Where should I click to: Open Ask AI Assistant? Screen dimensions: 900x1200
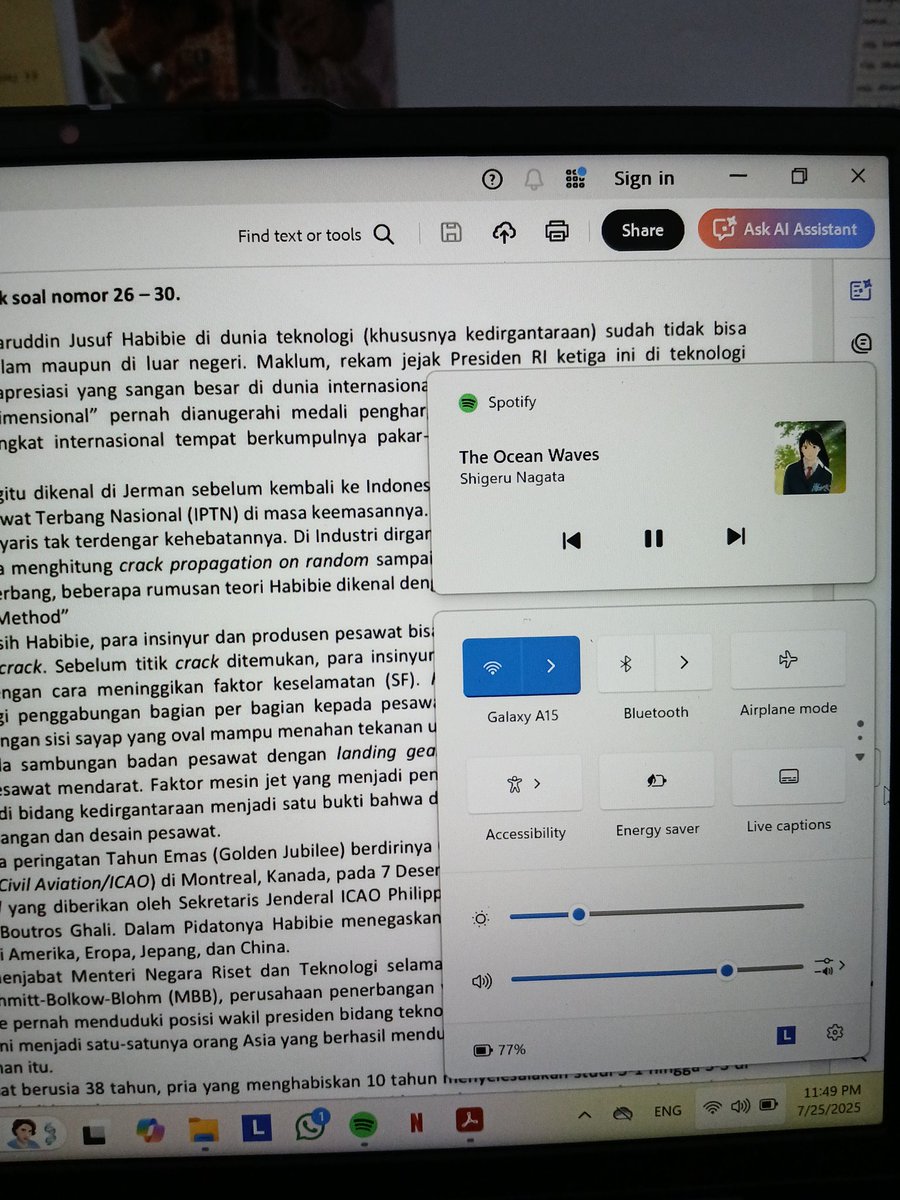pyautogui.click(x=786, y=229)
